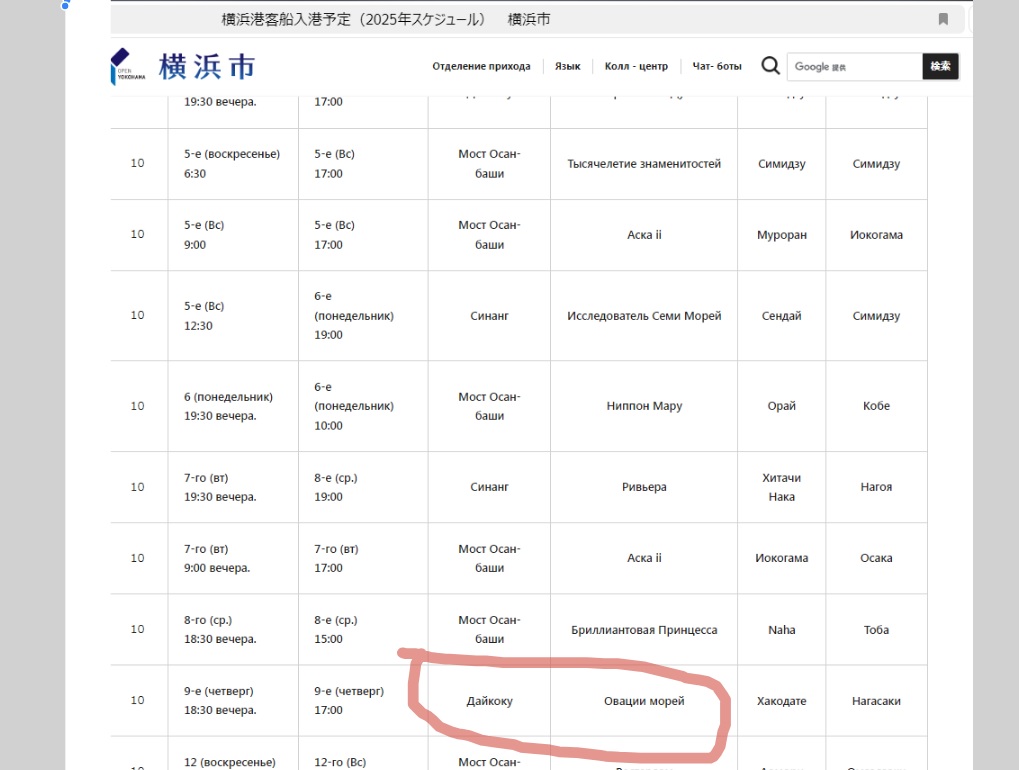1019x770 pixels.
Task: Click arrival cell 7-го (вт) 9:00 вечера
Action: pos(233,558)
